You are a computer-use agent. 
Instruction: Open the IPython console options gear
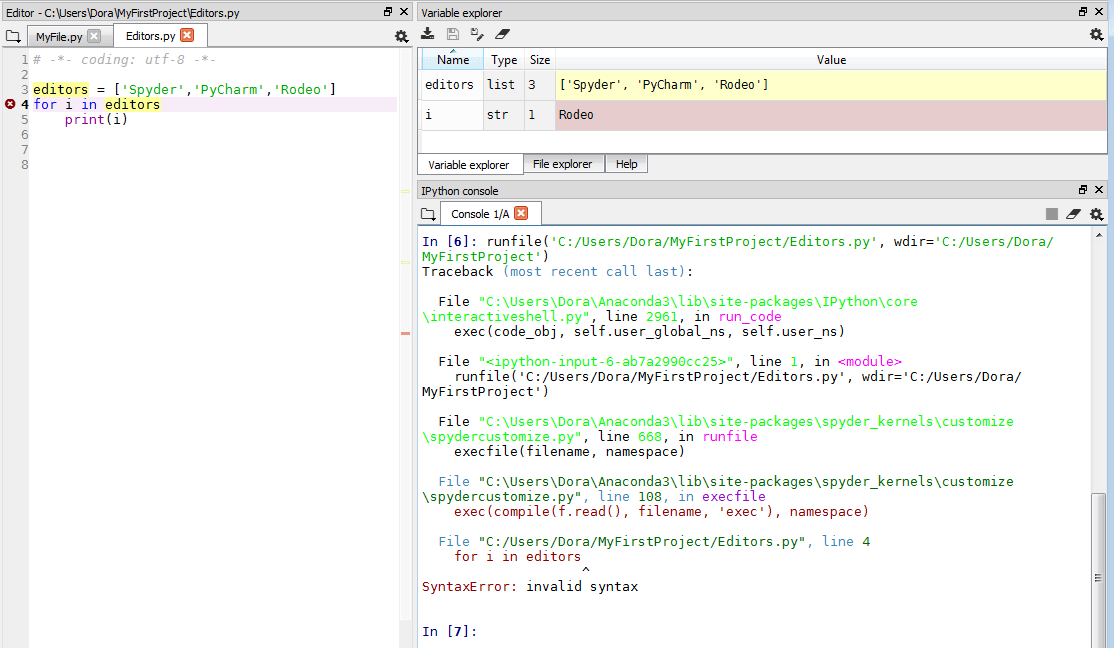[x=1097, y=214]
